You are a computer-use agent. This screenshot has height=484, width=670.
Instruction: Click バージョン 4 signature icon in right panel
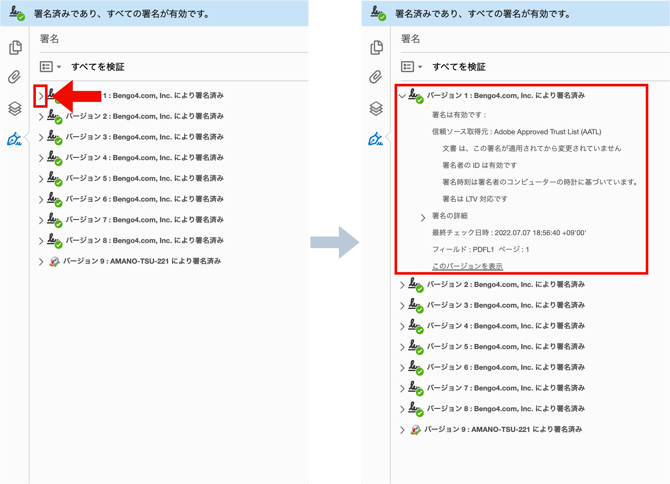pos(416,326)
